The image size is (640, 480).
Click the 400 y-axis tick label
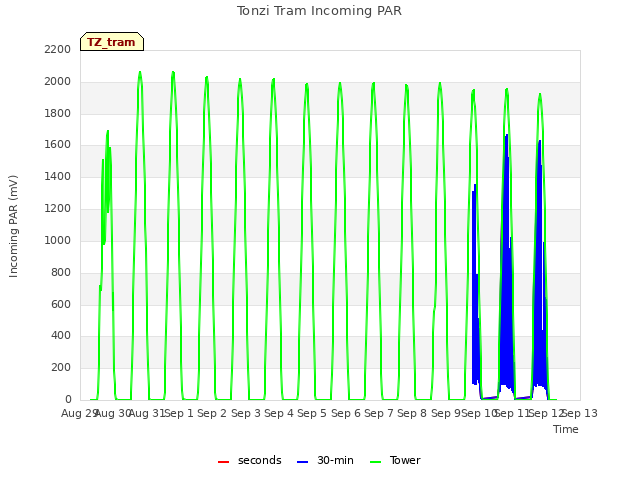61,336
